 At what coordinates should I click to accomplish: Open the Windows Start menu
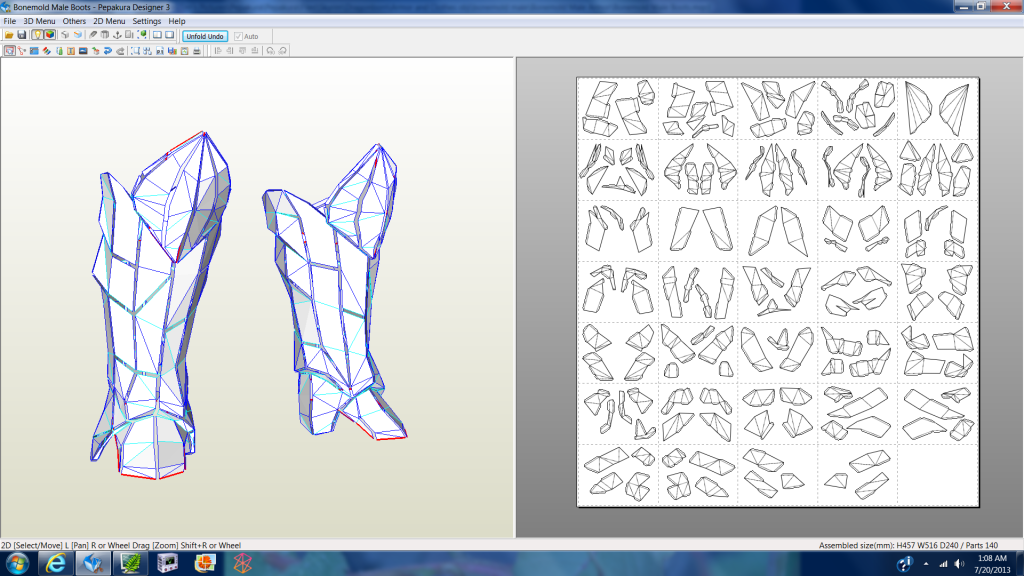[17, 564]
